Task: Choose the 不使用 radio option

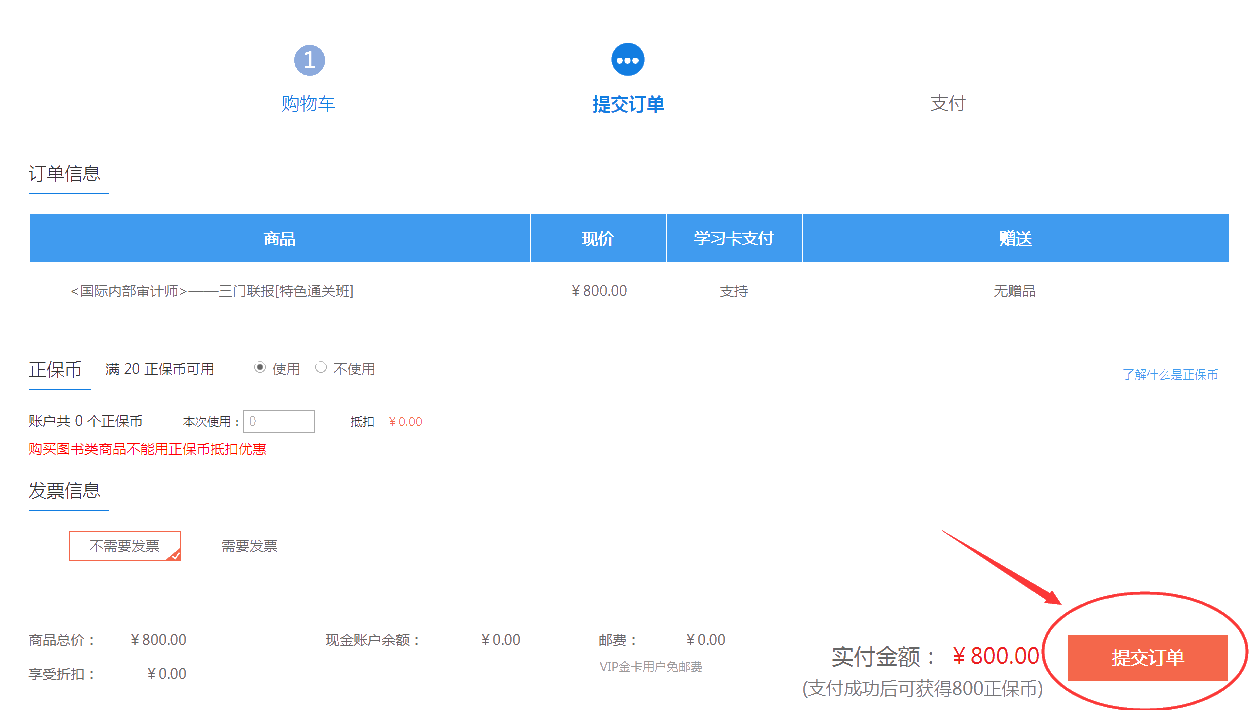Action: point(321,368)
